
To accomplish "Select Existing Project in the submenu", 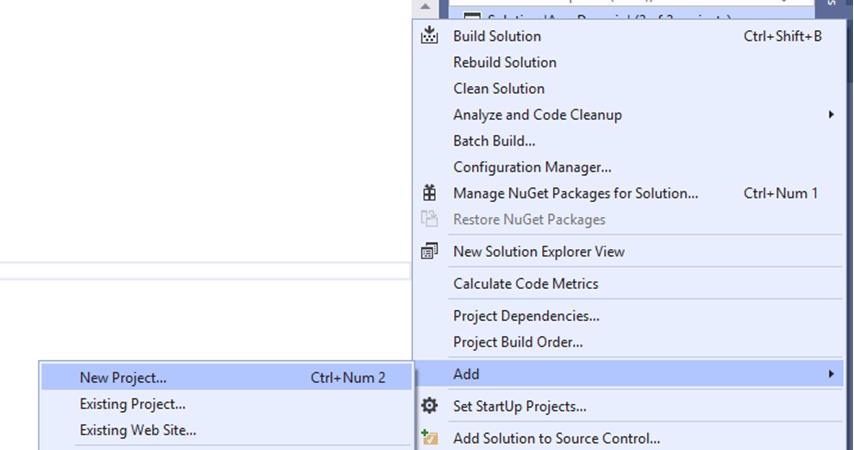I will click(133, 404).
